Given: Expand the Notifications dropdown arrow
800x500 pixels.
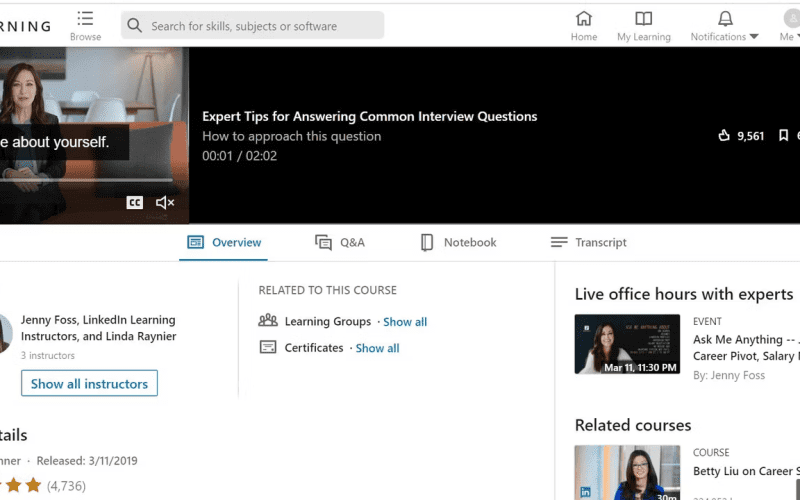Looking at the screenshot, I should [x=754, y=37].
